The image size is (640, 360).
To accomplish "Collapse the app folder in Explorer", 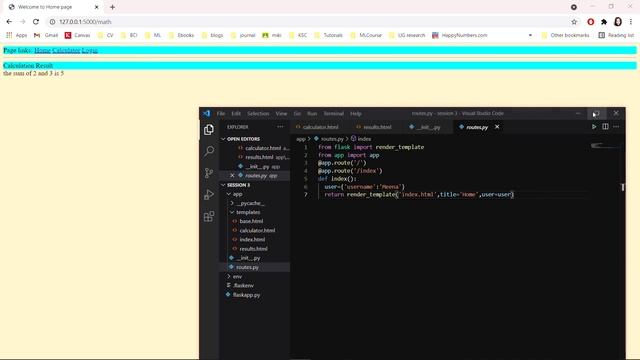I will tap(237, 194).
